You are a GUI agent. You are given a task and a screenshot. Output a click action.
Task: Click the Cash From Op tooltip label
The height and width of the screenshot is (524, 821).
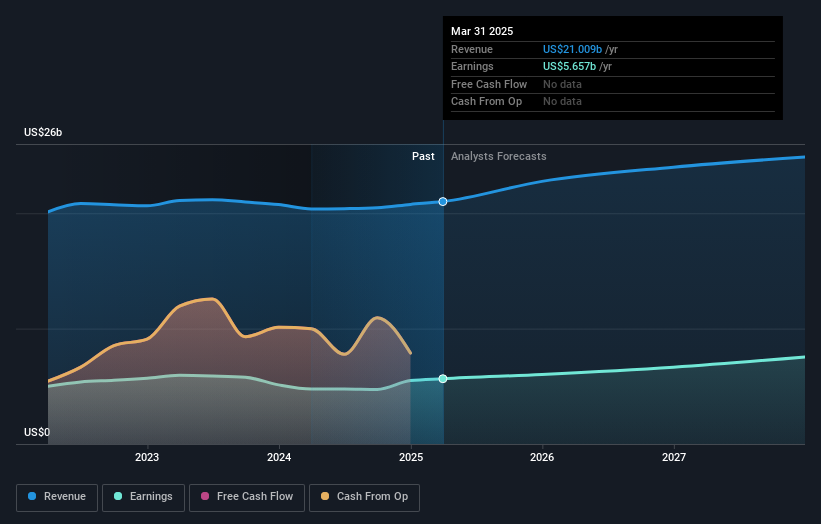(486, 102)
